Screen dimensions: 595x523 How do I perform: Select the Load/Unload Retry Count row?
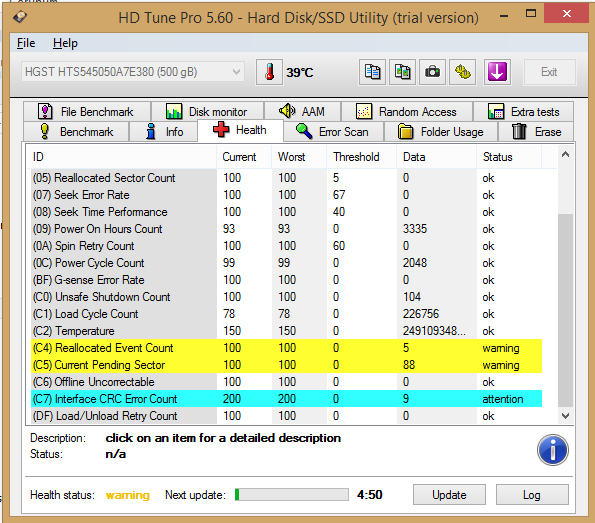pyautogui.click(x=286, y=416)
